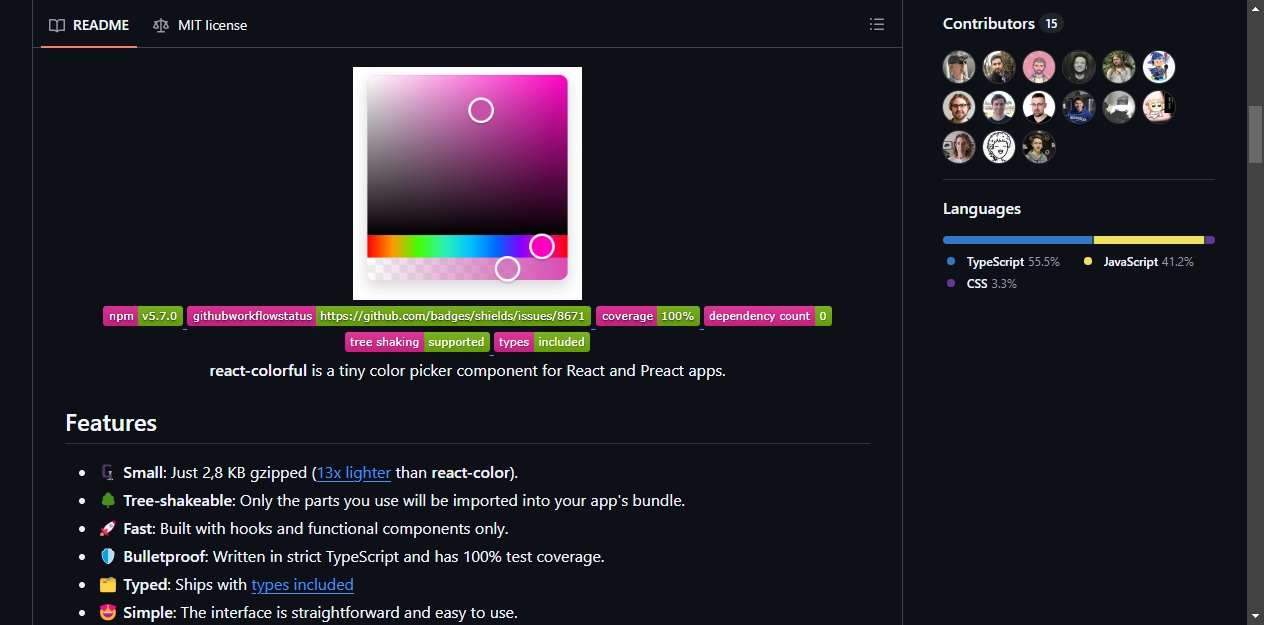Screen dimensions: 1264x625
Task: Click the book icon beside README
Action: point(57,25)
